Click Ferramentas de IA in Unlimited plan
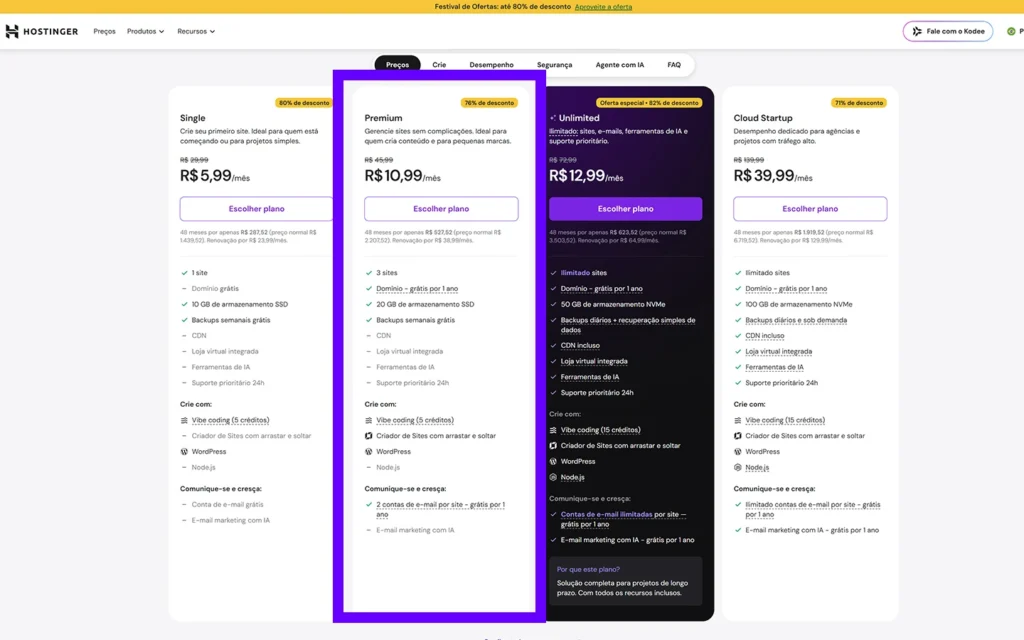Image resolution: width=1024 pixels, height=640 pixels. click(590, 377)
